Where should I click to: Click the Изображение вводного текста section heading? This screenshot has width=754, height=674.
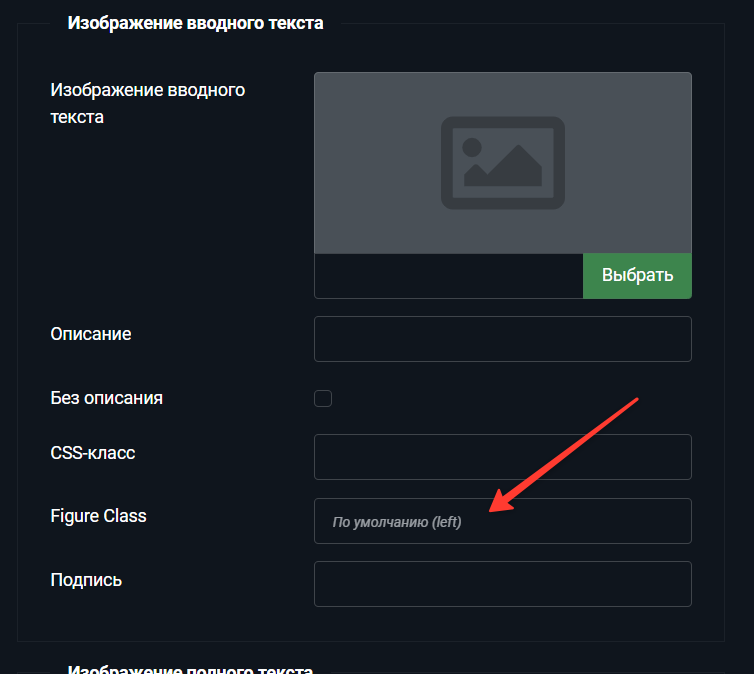[x=195, y=23]
